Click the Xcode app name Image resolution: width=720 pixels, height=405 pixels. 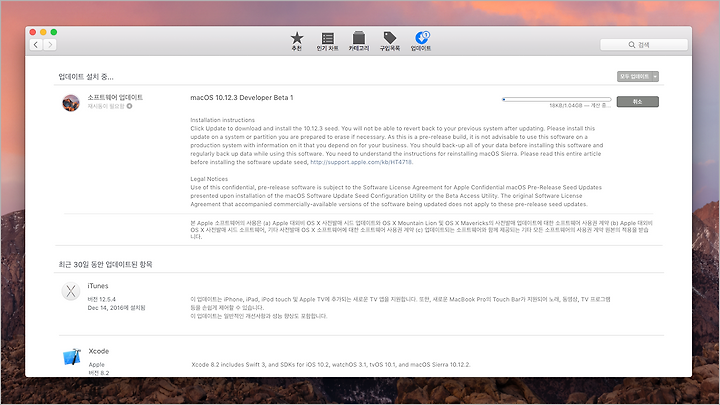(99, 351)
